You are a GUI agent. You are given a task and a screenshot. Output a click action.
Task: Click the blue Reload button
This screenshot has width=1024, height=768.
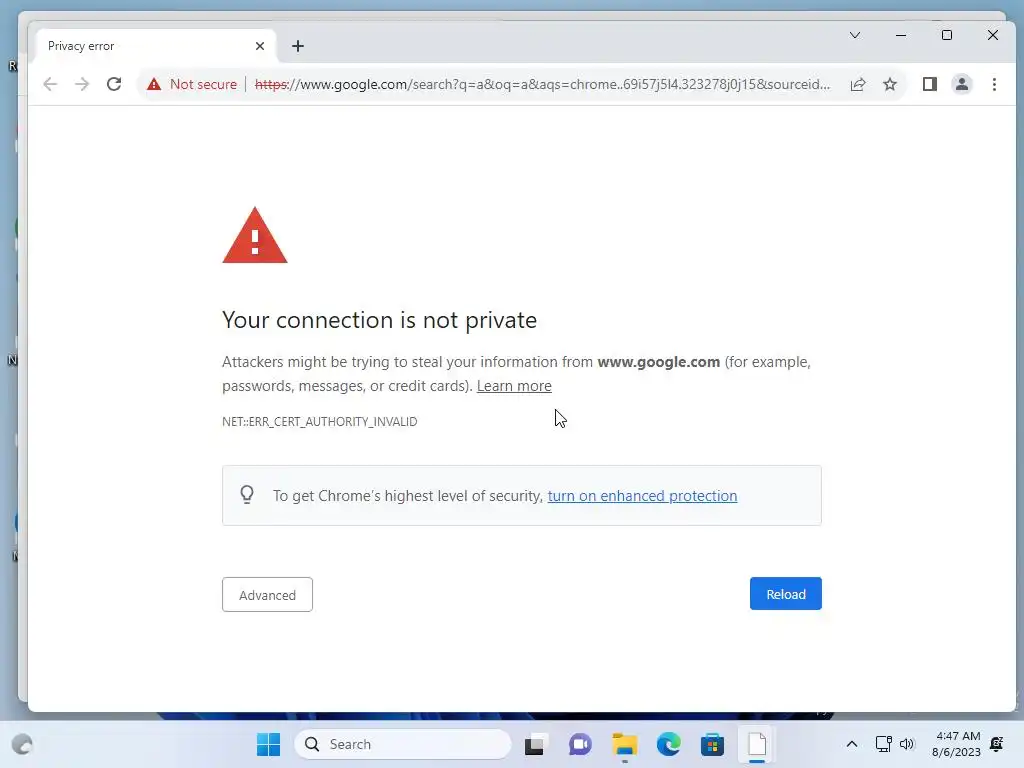coord(786,594)
